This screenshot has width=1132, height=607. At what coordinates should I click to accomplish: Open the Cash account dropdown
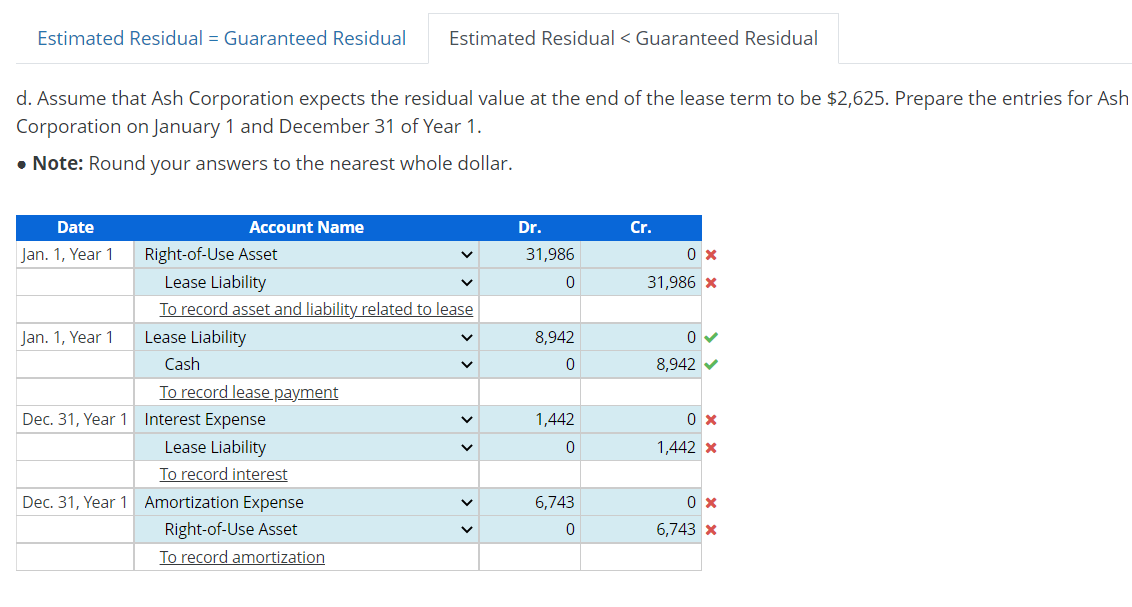point(465,364)
